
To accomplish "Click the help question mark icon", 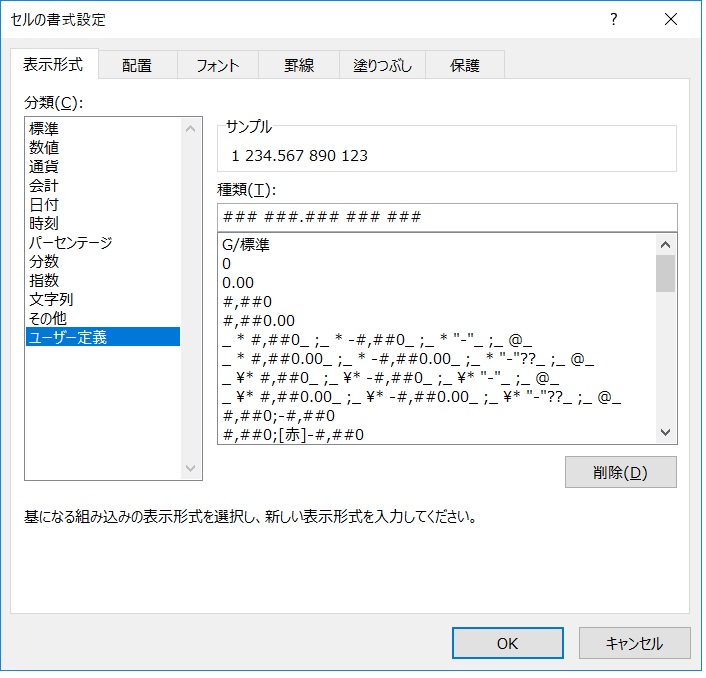I will [616, 19].
